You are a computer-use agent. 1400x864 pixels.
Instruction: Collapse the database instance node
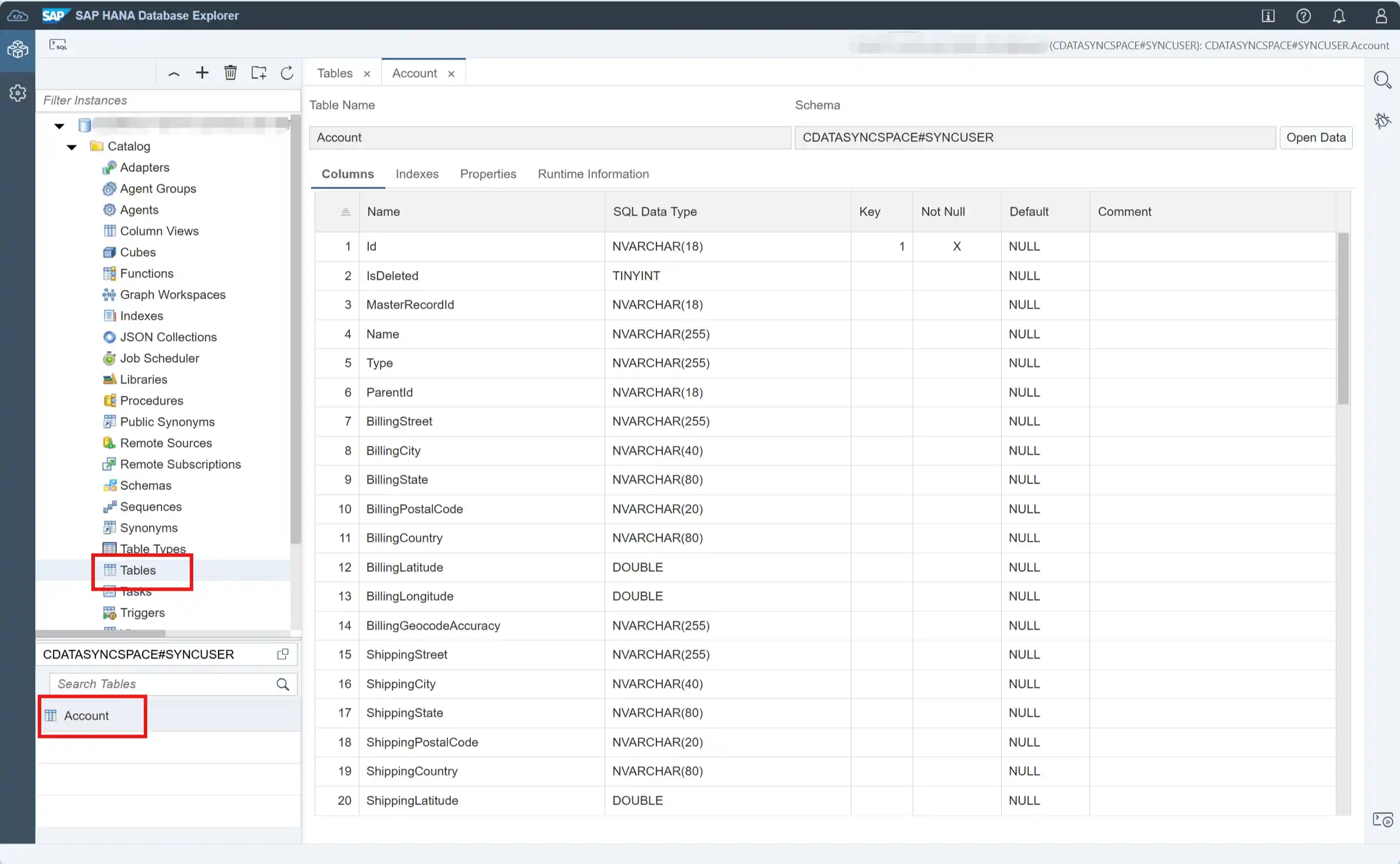tap(59, 125)
